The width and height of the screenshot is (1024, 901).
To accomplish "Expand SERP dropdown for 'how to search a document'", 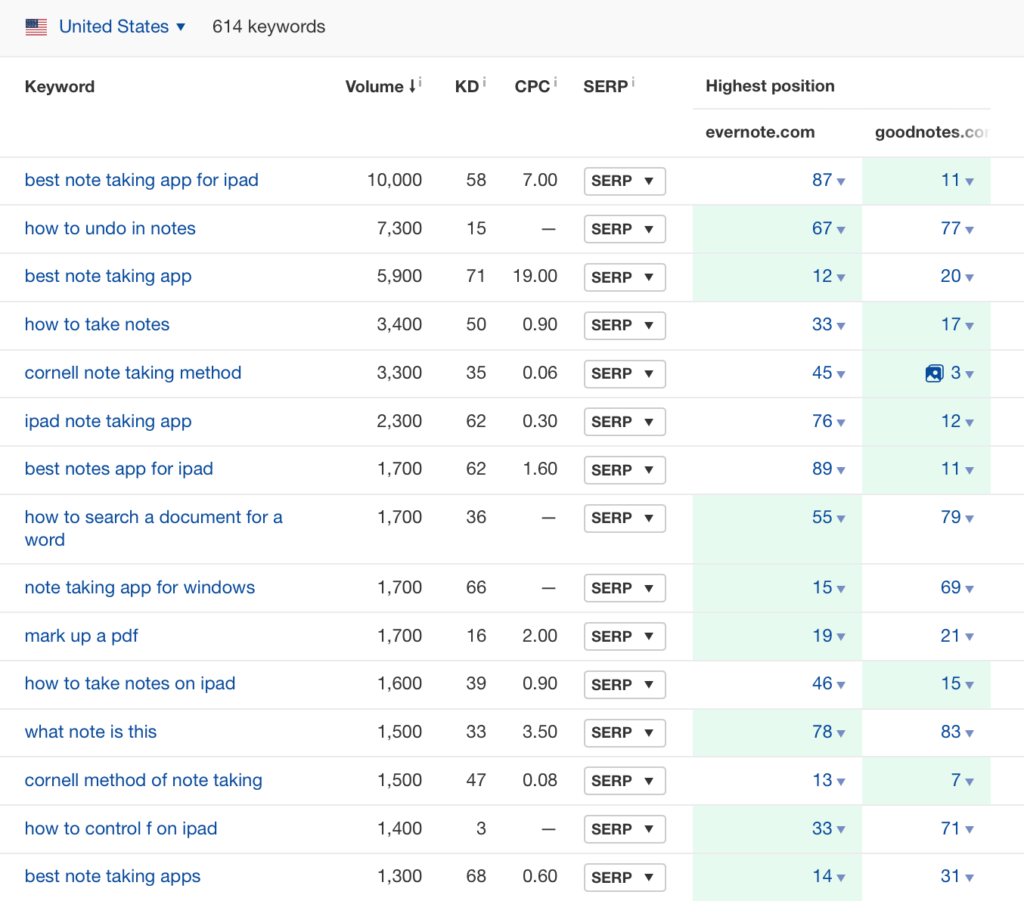I will pos(624,518).
